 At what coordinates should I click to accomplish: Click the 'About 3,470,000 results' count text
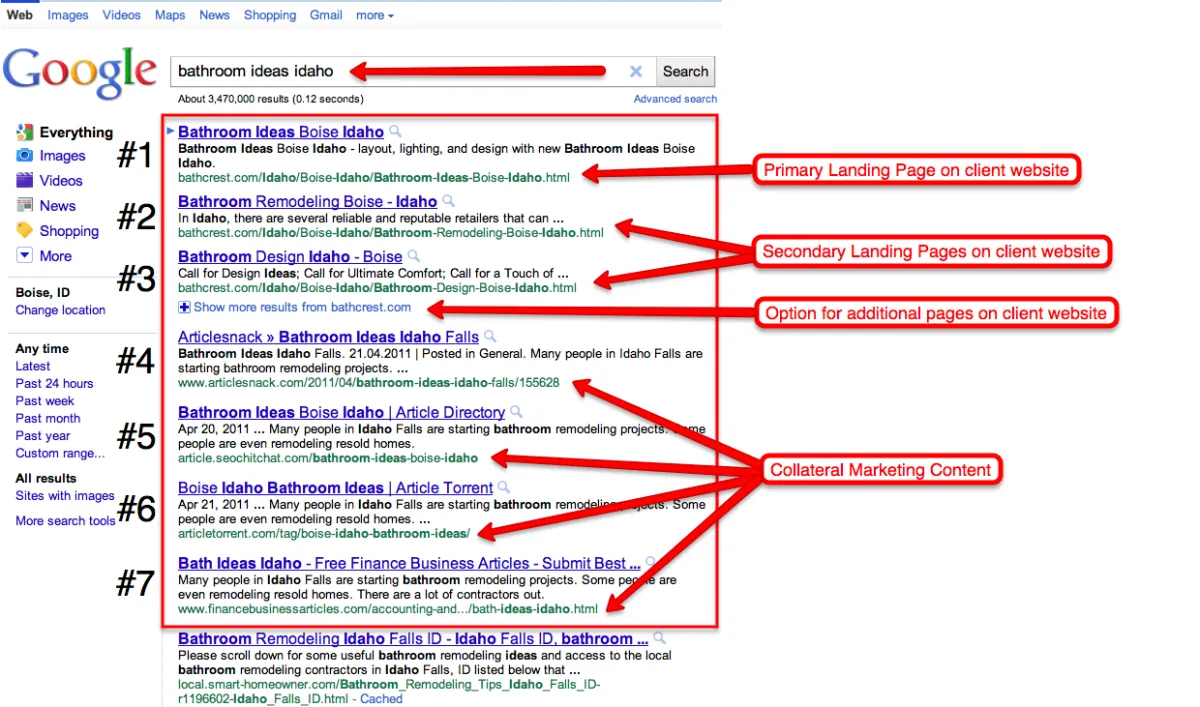tap(270, 99)
